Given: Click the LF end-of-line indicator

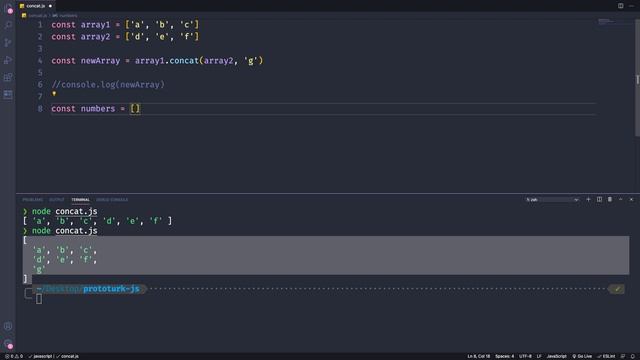Looking at the screenshot, I should point(539,356).
